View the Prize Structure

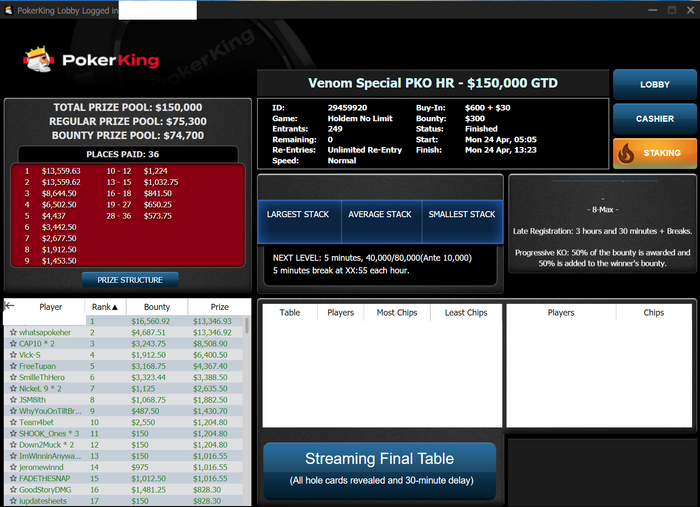130,280
